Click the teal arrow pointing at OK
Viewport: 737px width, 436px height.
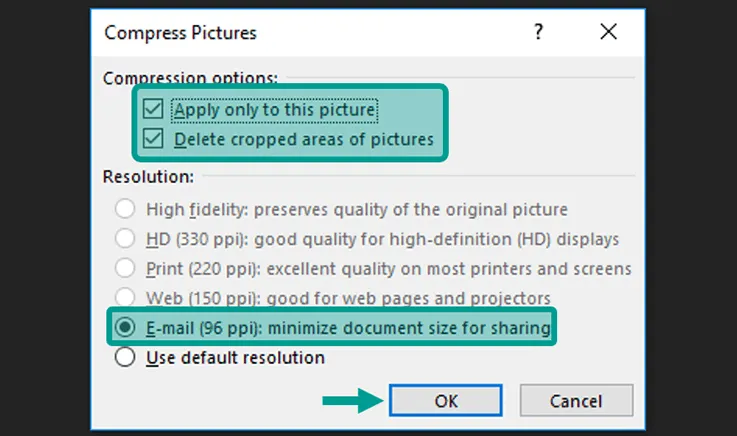point(353,401)
